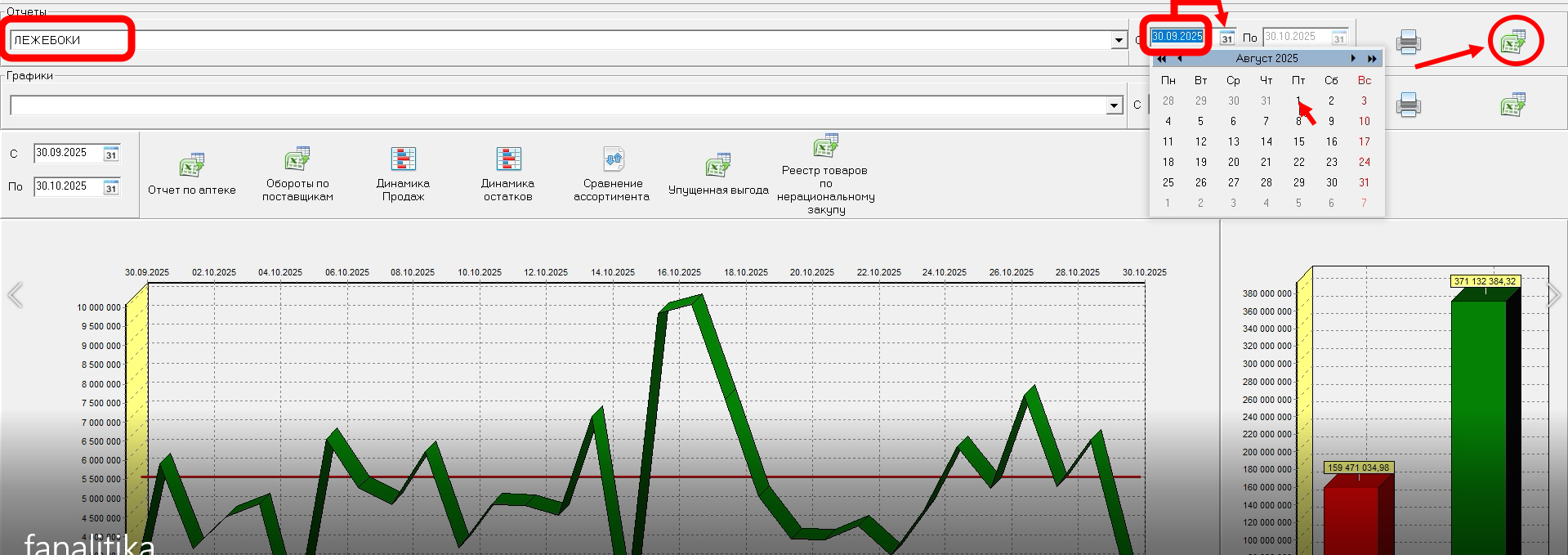The height and width of the screenshot is (555, 1568).
Task: Go to next month in calendar
Action: [1353, 58]
